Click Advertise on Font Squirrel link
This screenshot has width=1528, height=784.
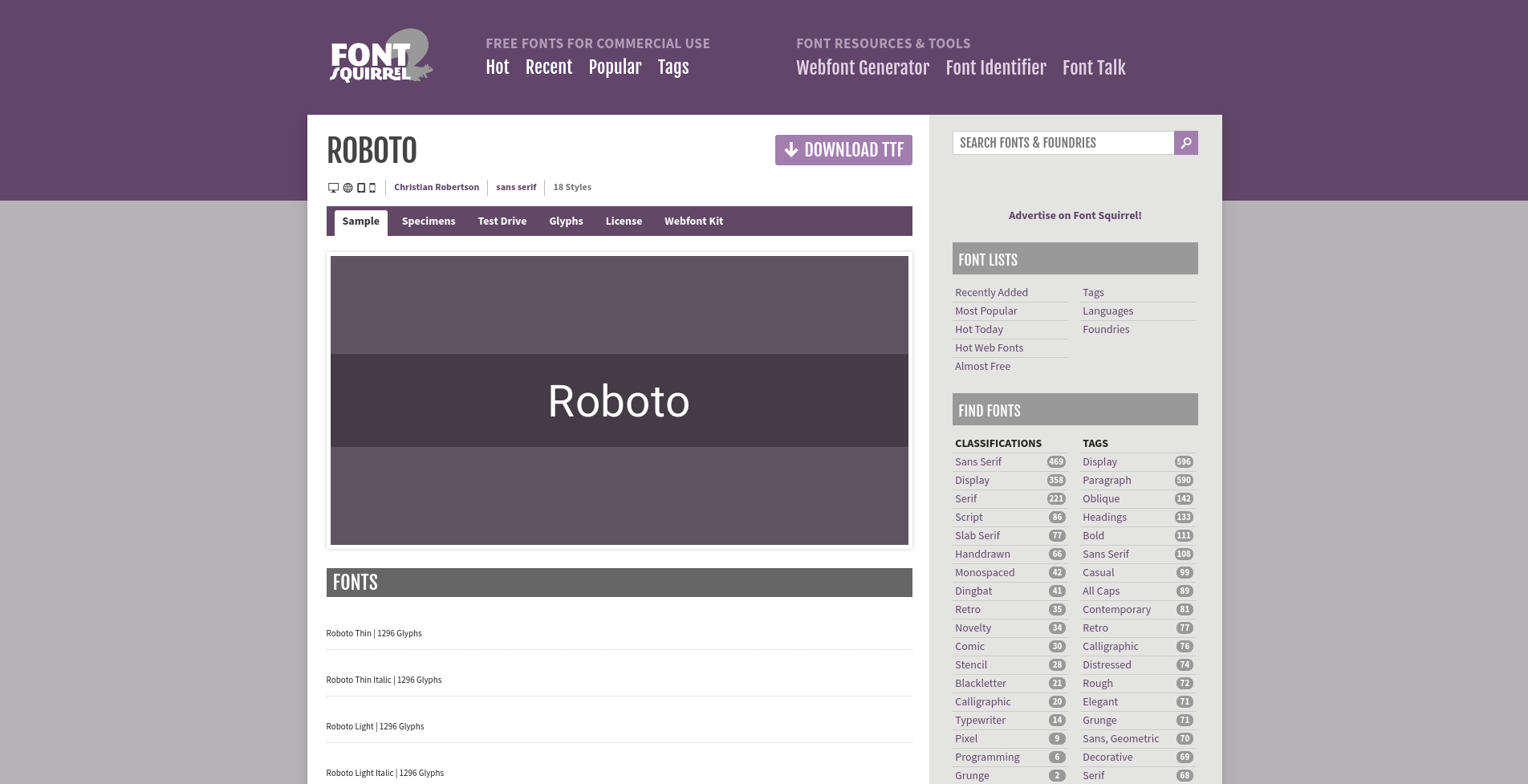[1075, 216]
